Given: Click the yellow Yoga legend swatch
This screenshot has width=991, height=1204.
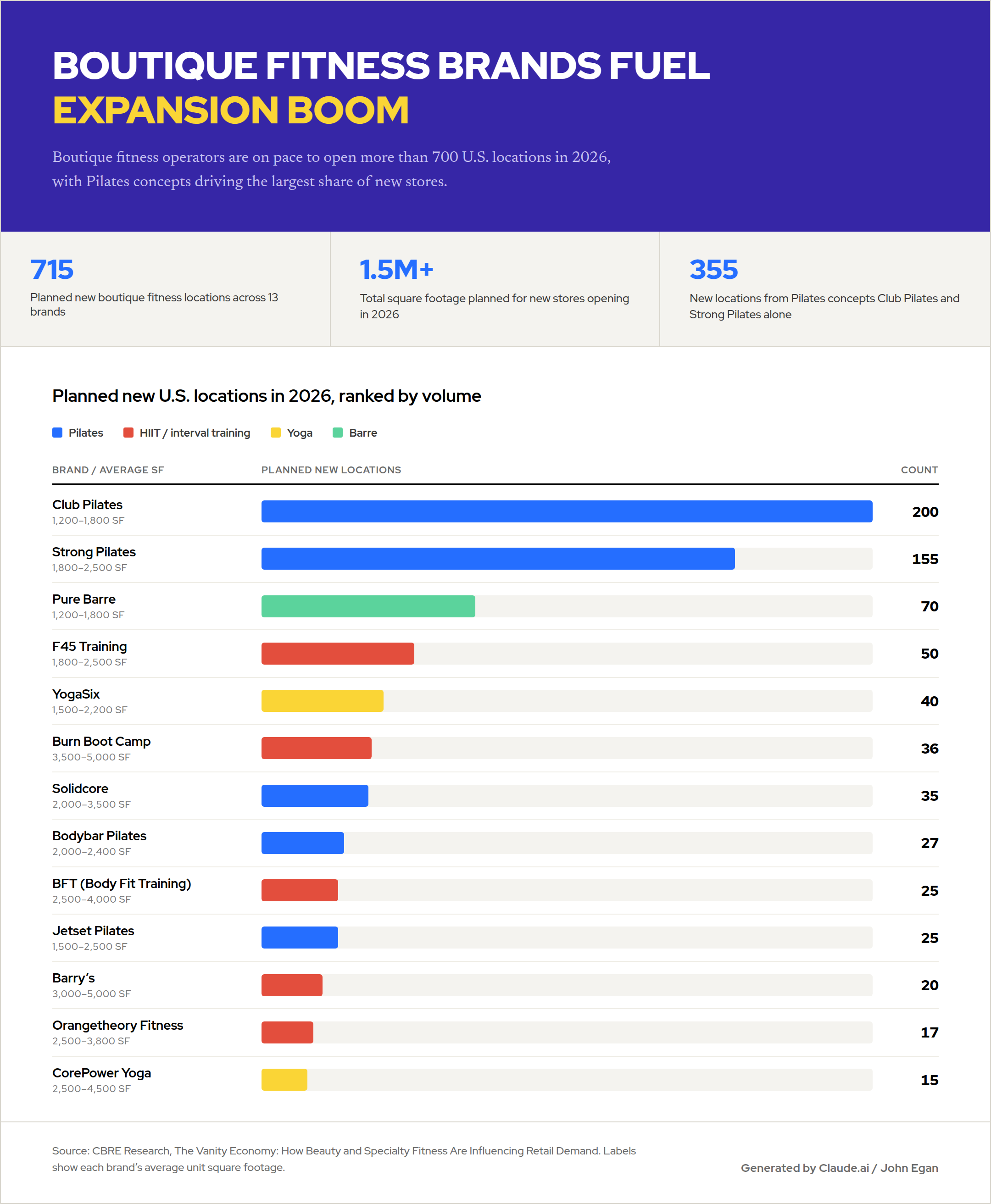Looking at the screenshot, I should tap(276, 433).
